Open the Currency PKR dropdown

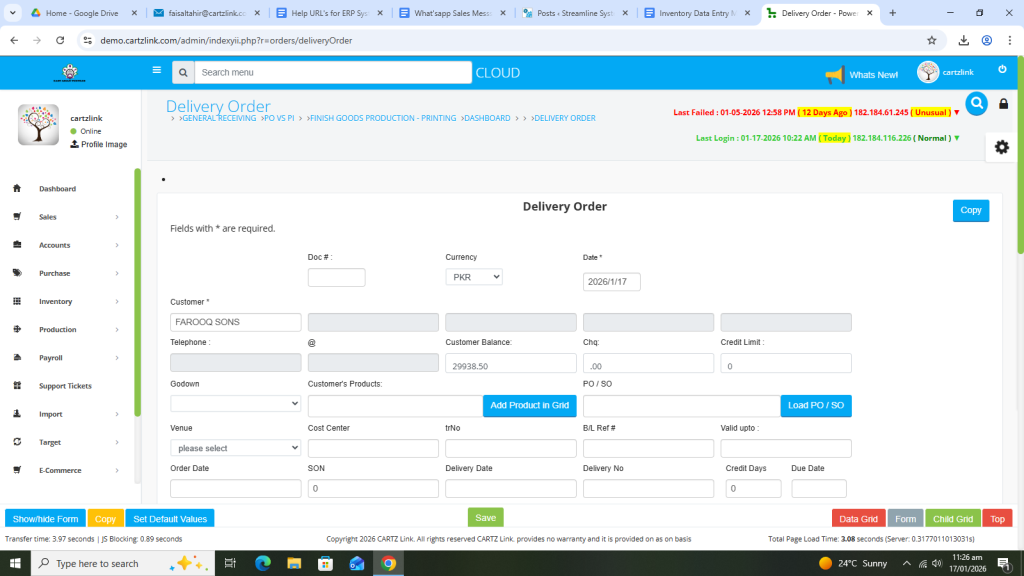pyautogui.click(x=473, y=277)
